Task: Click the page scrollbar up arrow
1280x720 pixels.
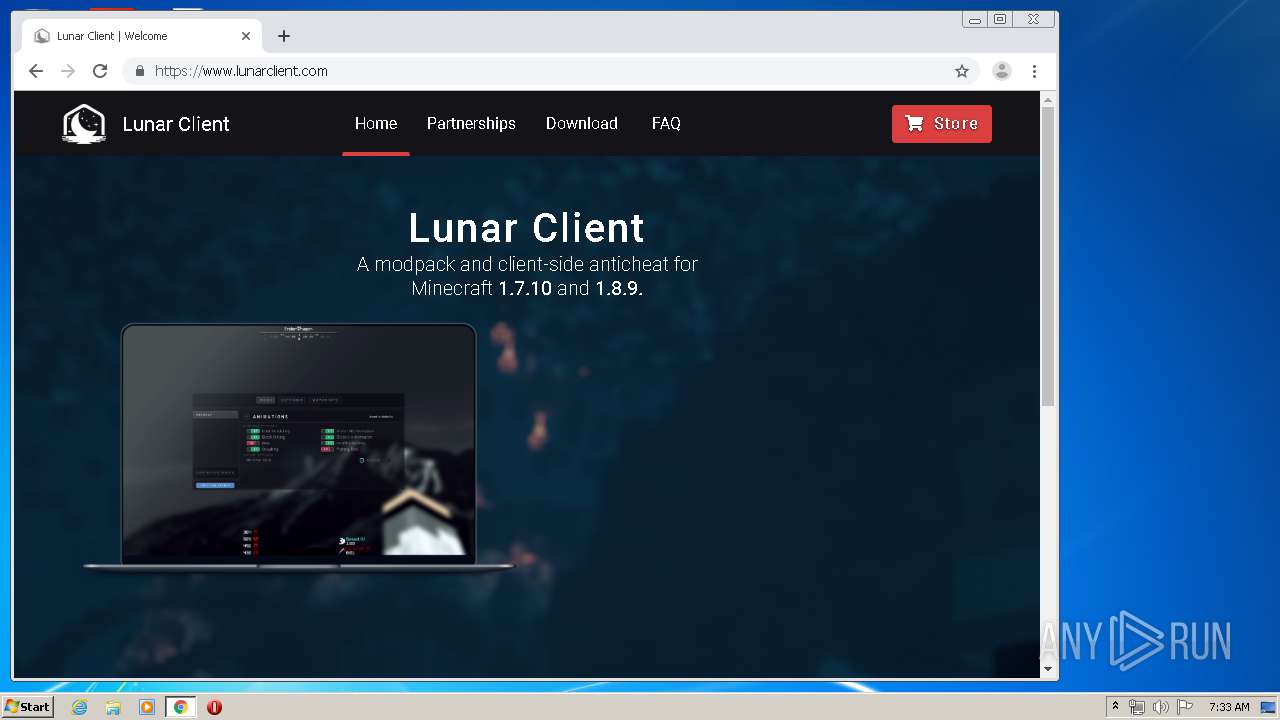Action: coord(1048,100)
